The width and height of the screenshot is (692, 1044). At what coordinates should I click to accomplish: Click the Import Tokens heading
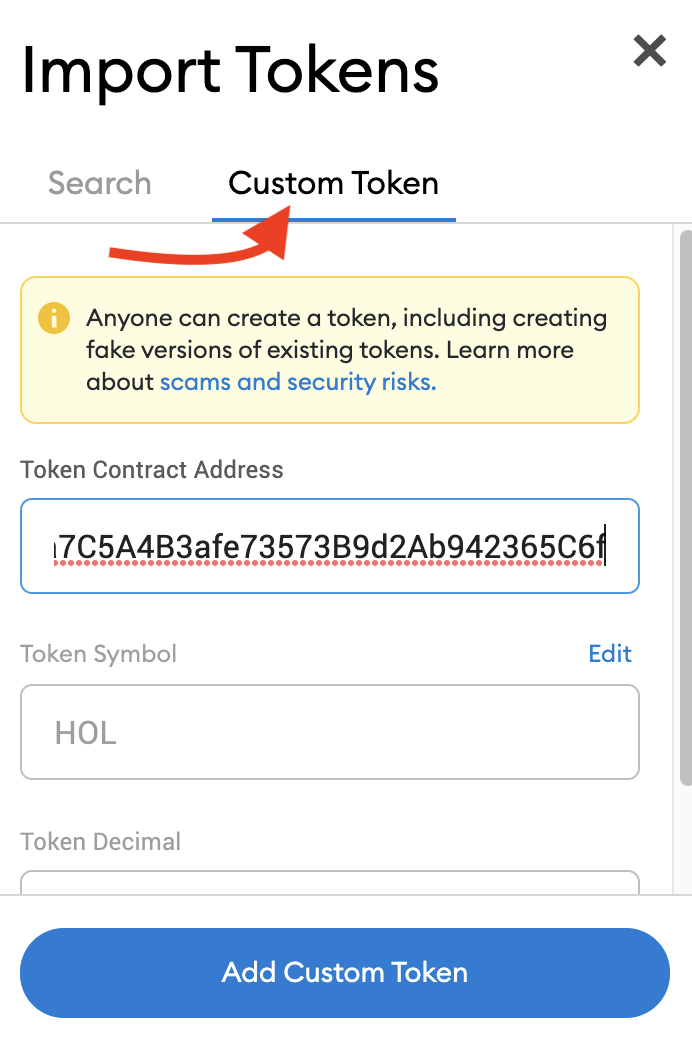click(x=230, y=70)
